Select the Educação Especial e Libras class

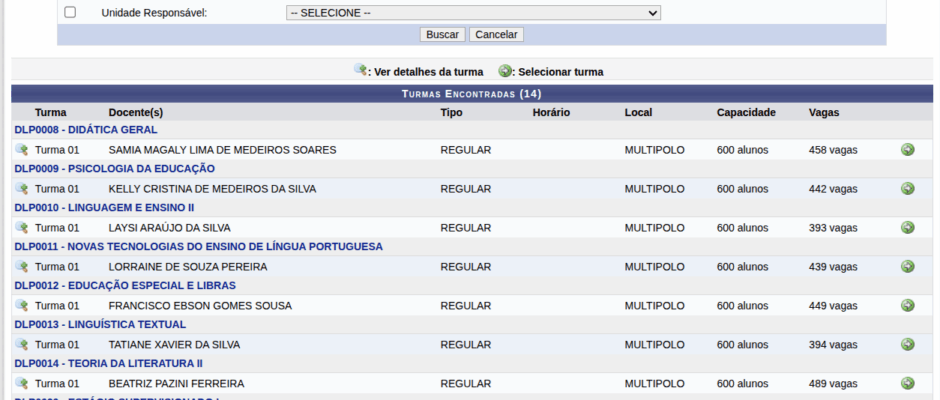click(x=907, y=306)
